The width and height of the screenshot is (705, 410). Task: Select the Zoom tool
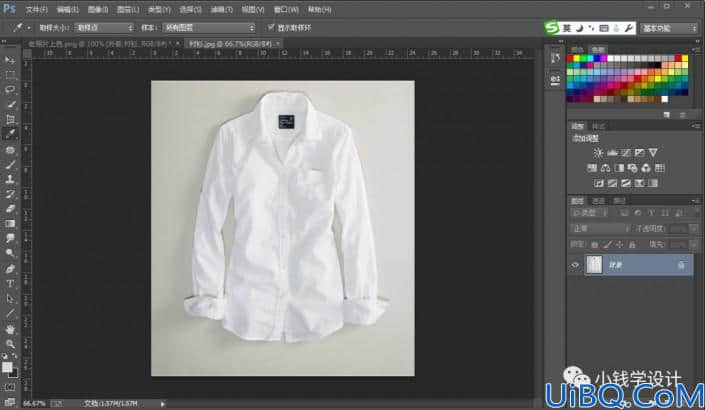10,344
